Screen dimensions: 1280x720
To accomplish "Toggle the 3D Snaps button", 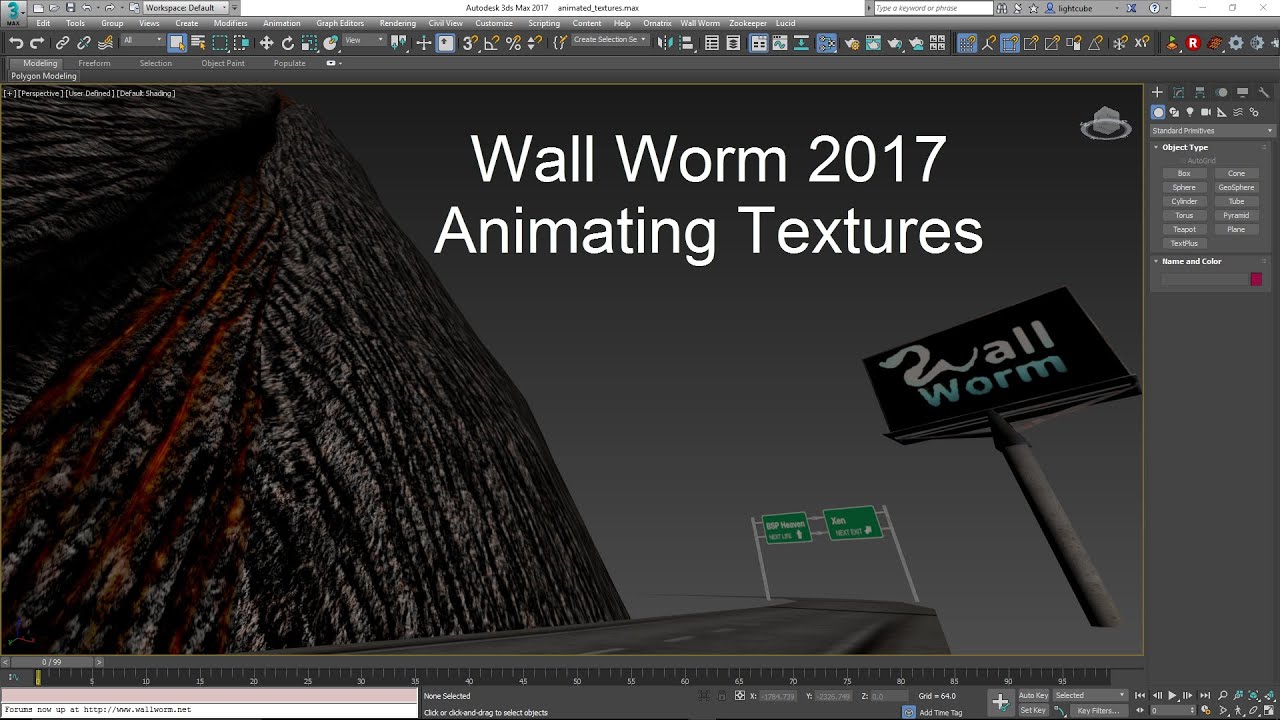I will (470, 43).
